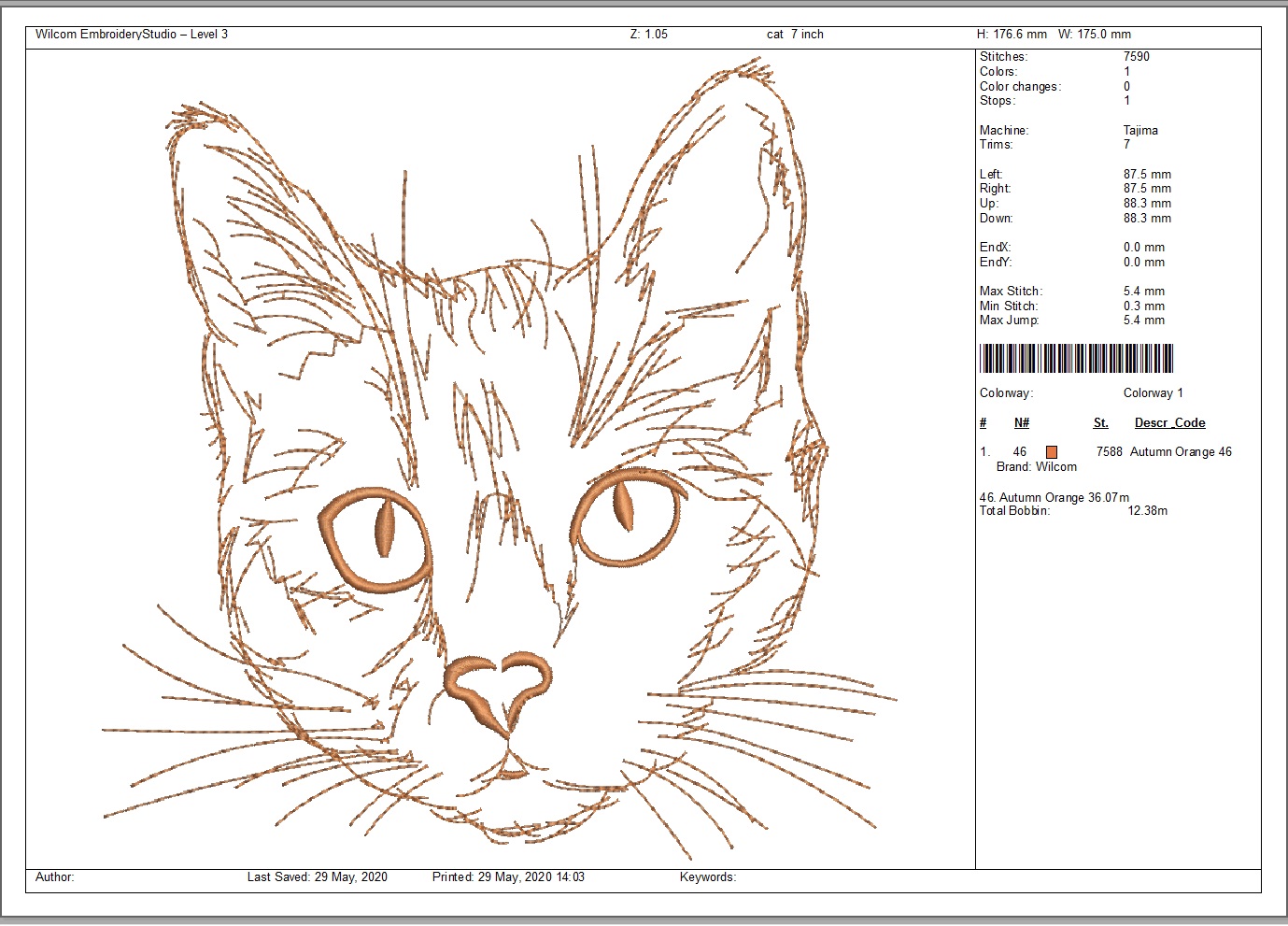Click the 'cat 7 inch' design name

click(x=795, y=35)
